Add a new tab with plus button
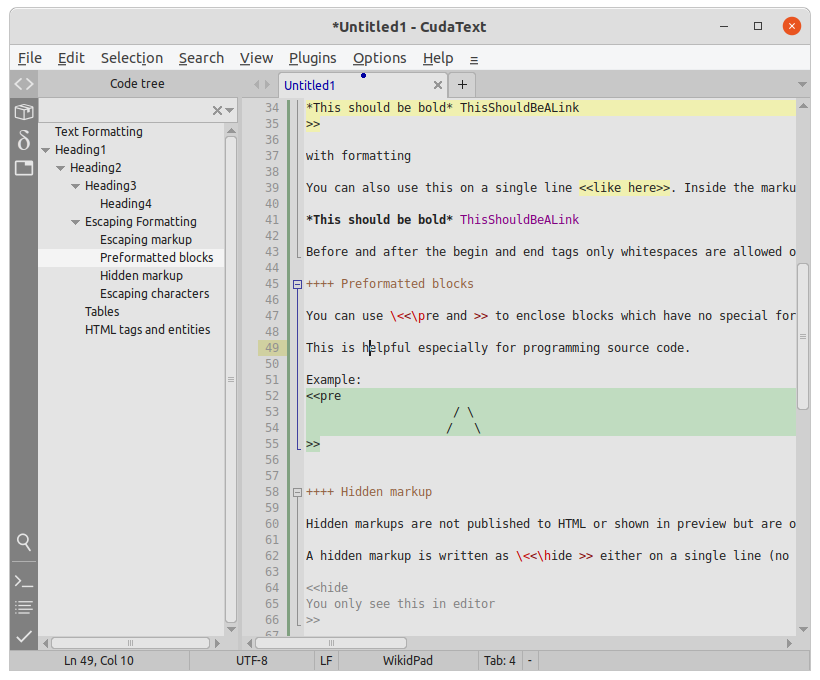The height and width of the screenshot is (680, 820). pos(462,85)
